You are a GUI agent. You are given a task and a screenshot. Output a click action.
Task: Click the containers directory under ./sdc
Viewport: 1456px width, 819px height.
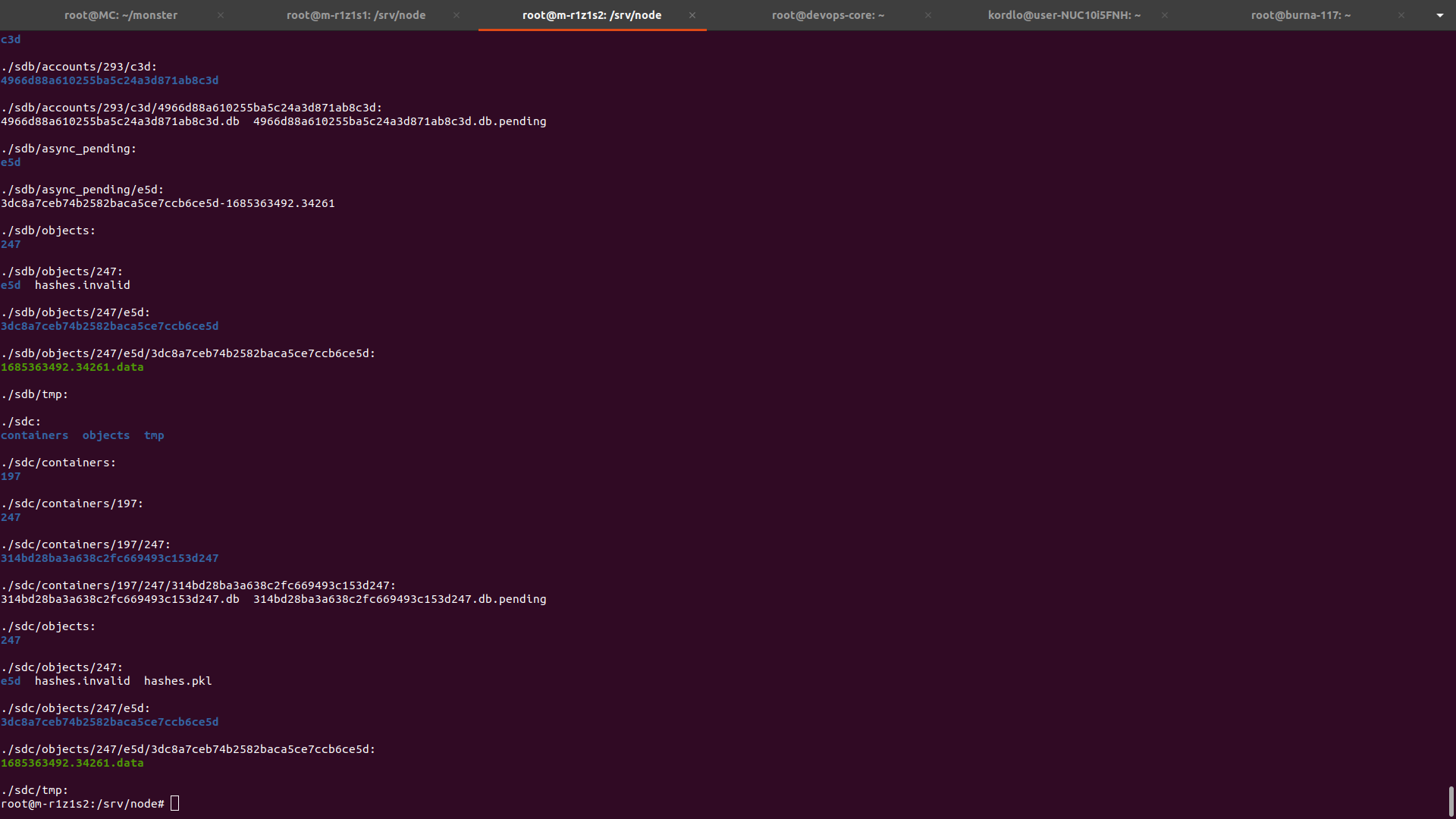pyautogui.click(x=34, y=435)
